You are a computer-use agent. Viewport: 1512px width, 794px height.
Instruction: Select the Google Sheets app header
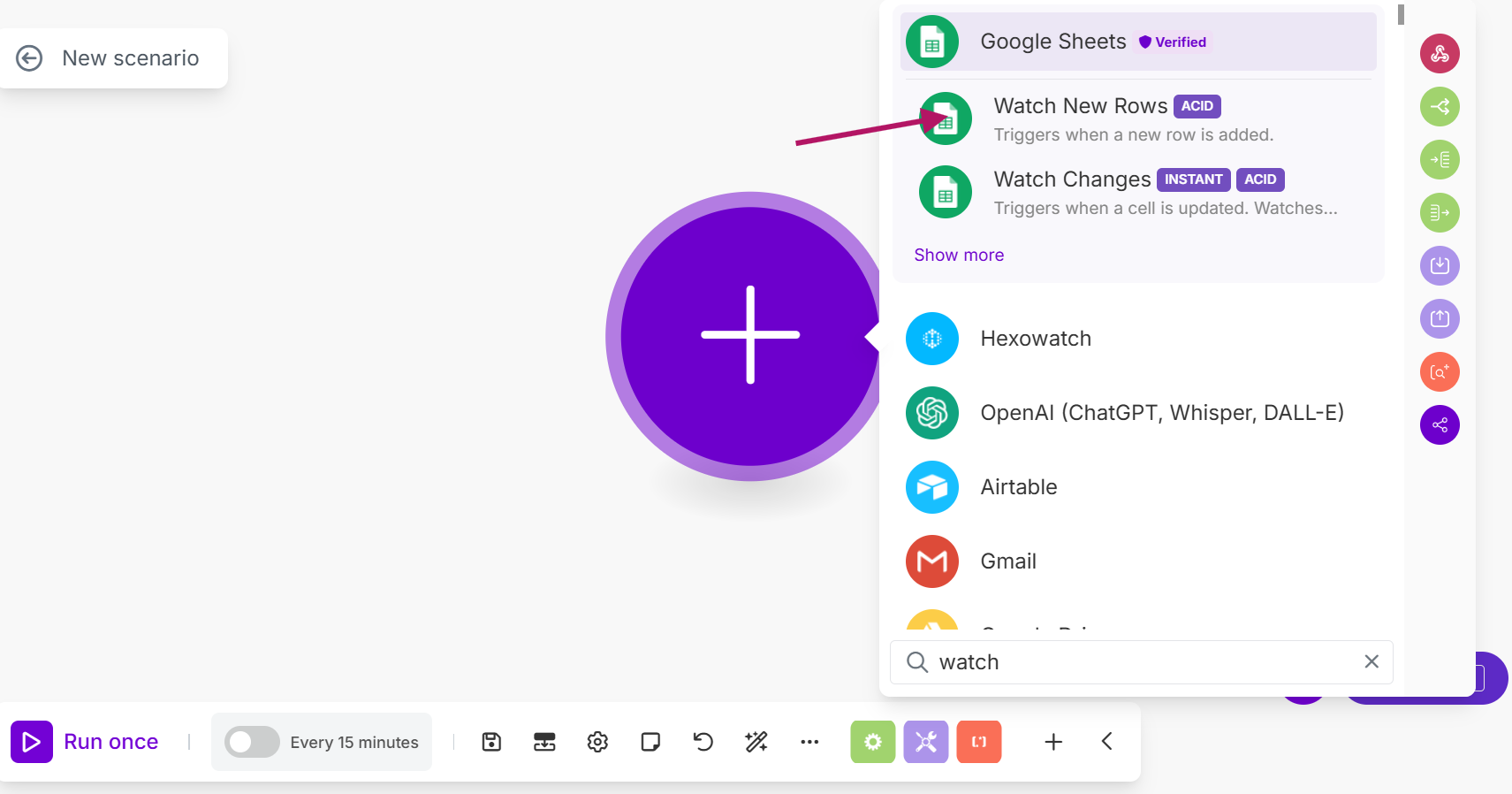coord(1138,42)
